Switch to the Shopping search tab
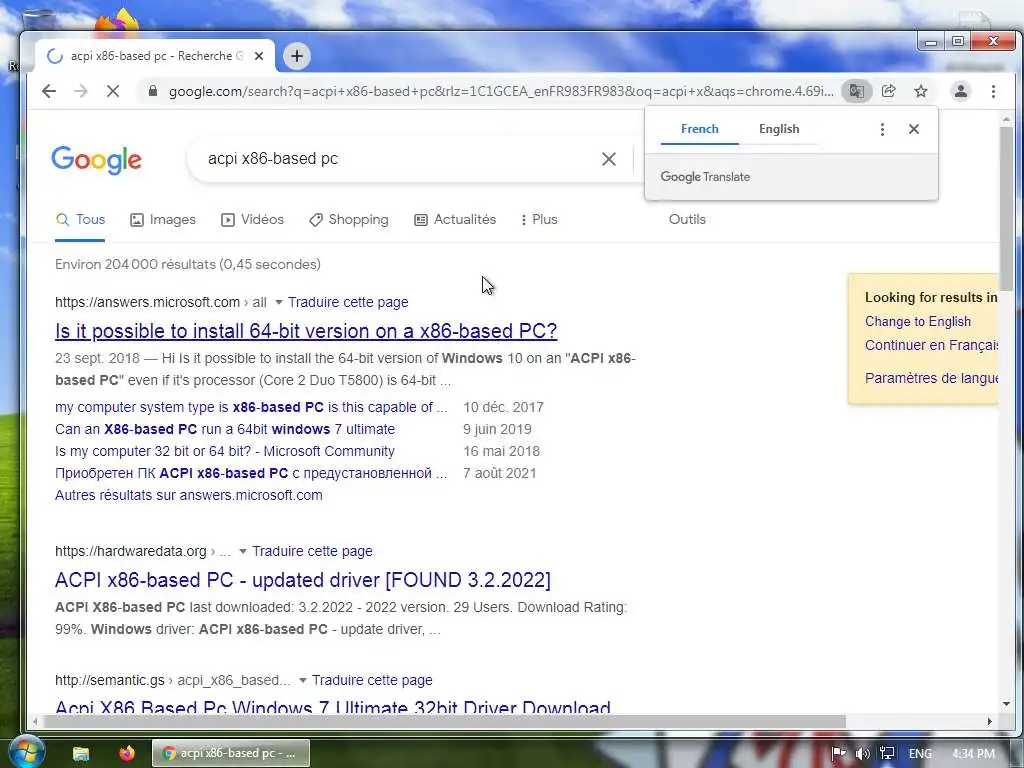Image resolution: width=1024 pixels, height=768 pixels. (x=349, y=220)
